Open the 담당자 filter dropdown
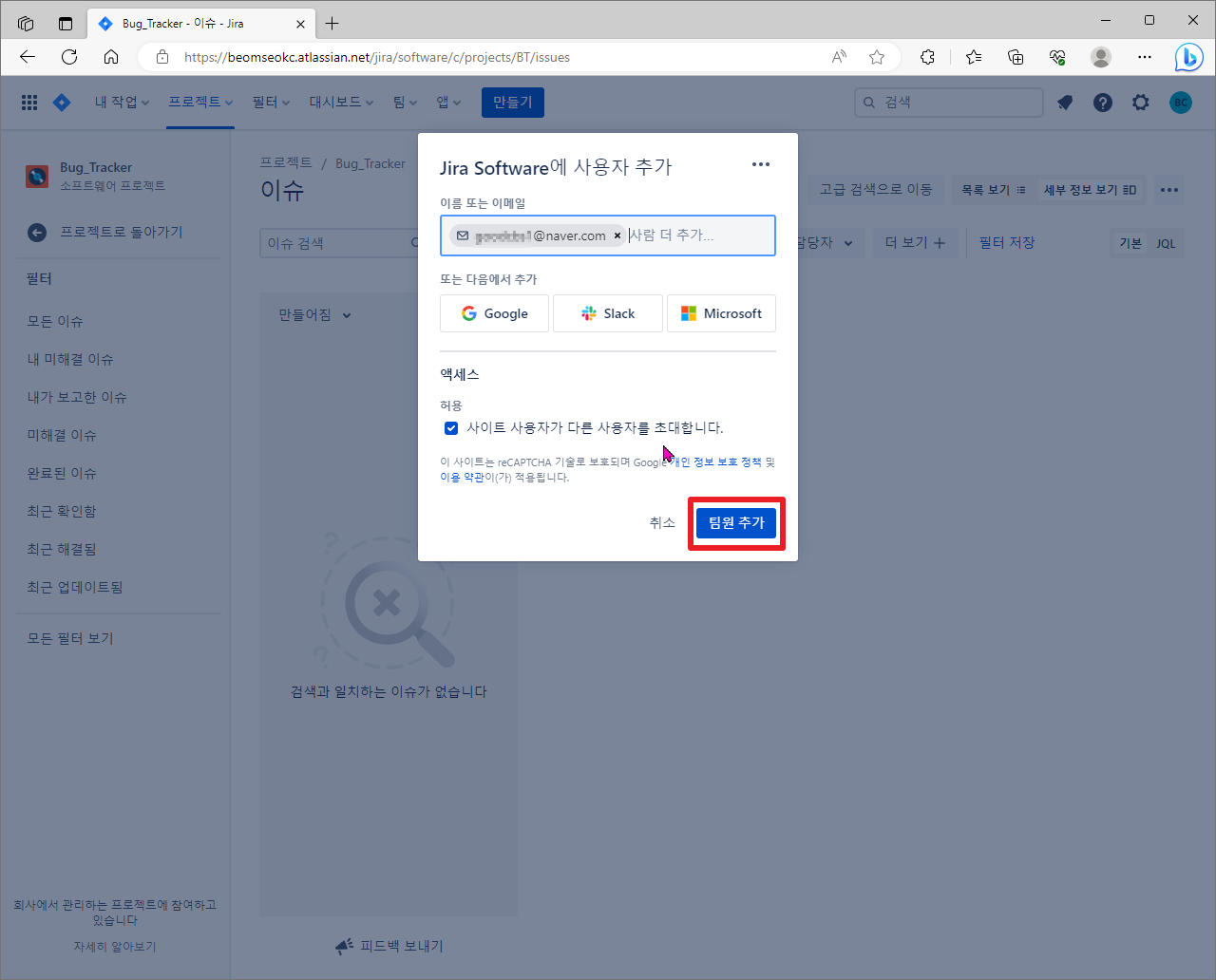This screenshot has height=980, width=1216. click(825, 243)
